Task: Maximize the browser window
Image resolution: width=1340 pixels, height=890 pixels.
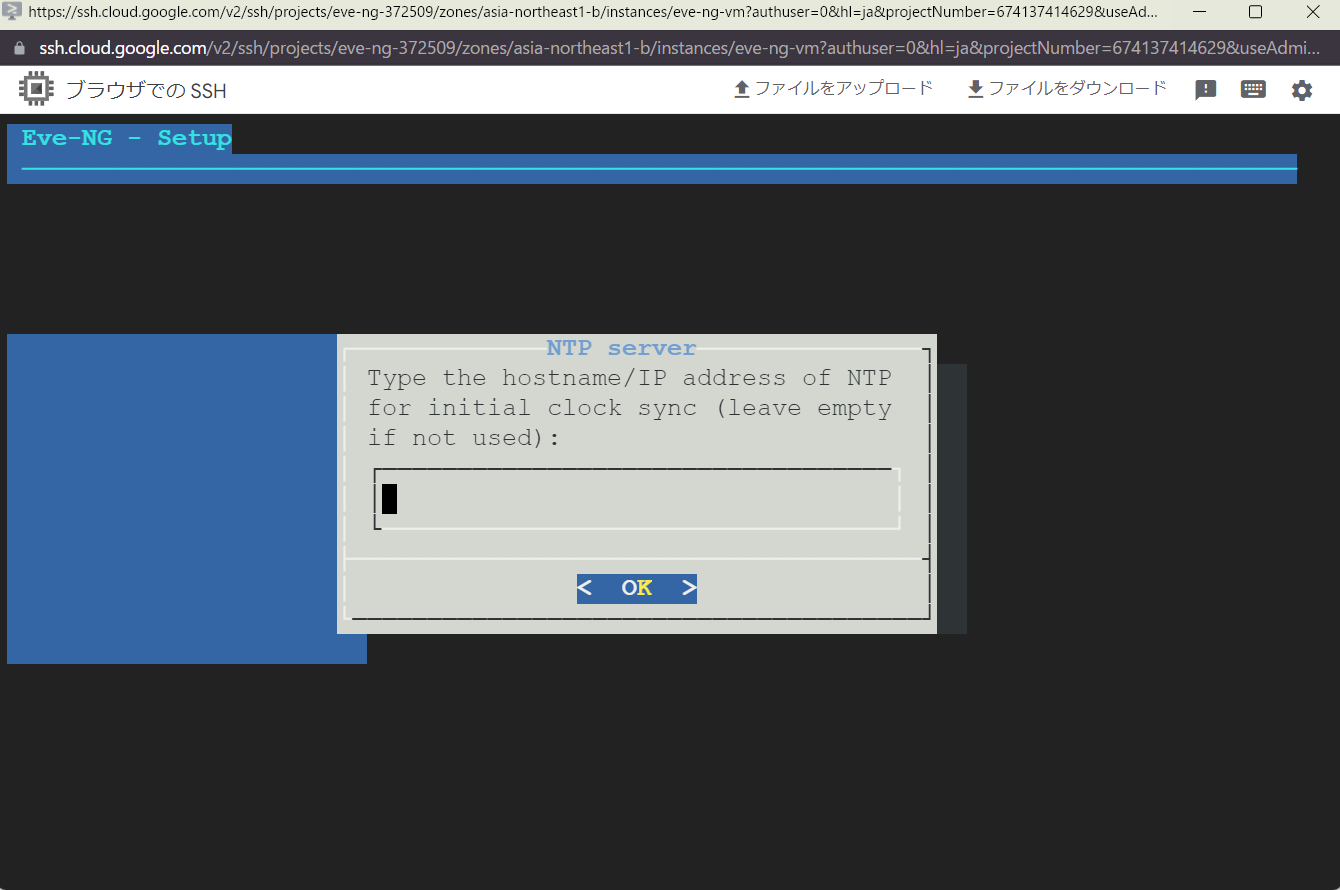Action: pos(1255,12)
